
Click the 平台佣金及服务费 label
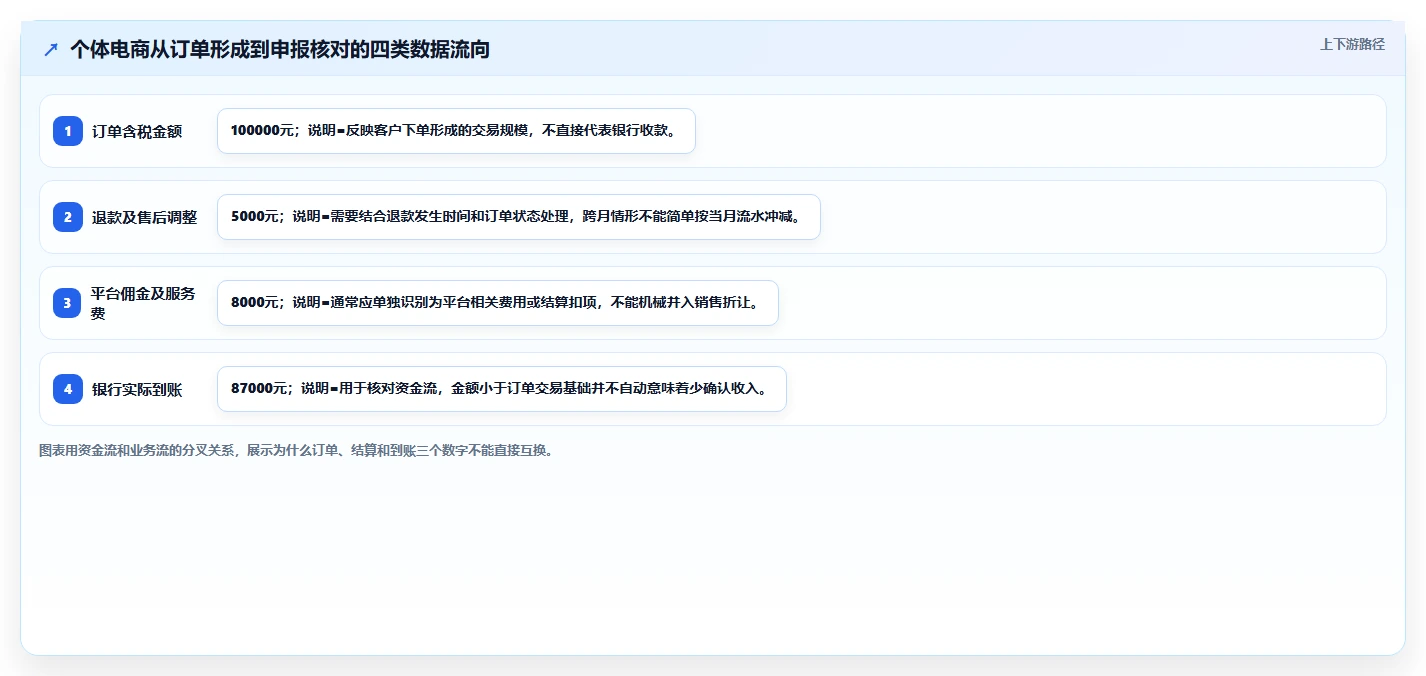pyautogui.click(x=144, y=303)
